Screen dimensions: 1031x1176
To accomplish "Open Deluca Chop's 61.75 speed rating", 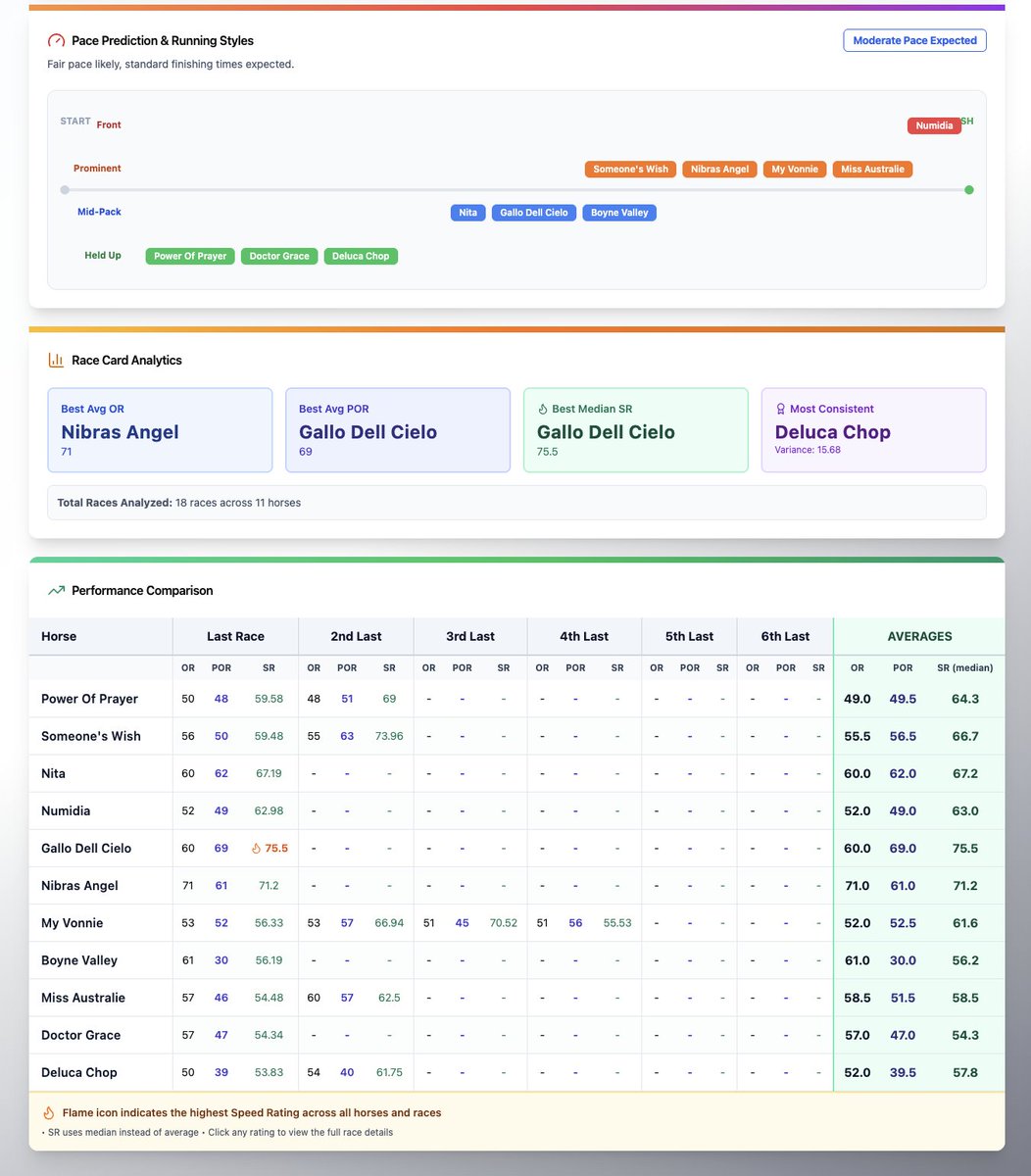I will (389, 1072).
